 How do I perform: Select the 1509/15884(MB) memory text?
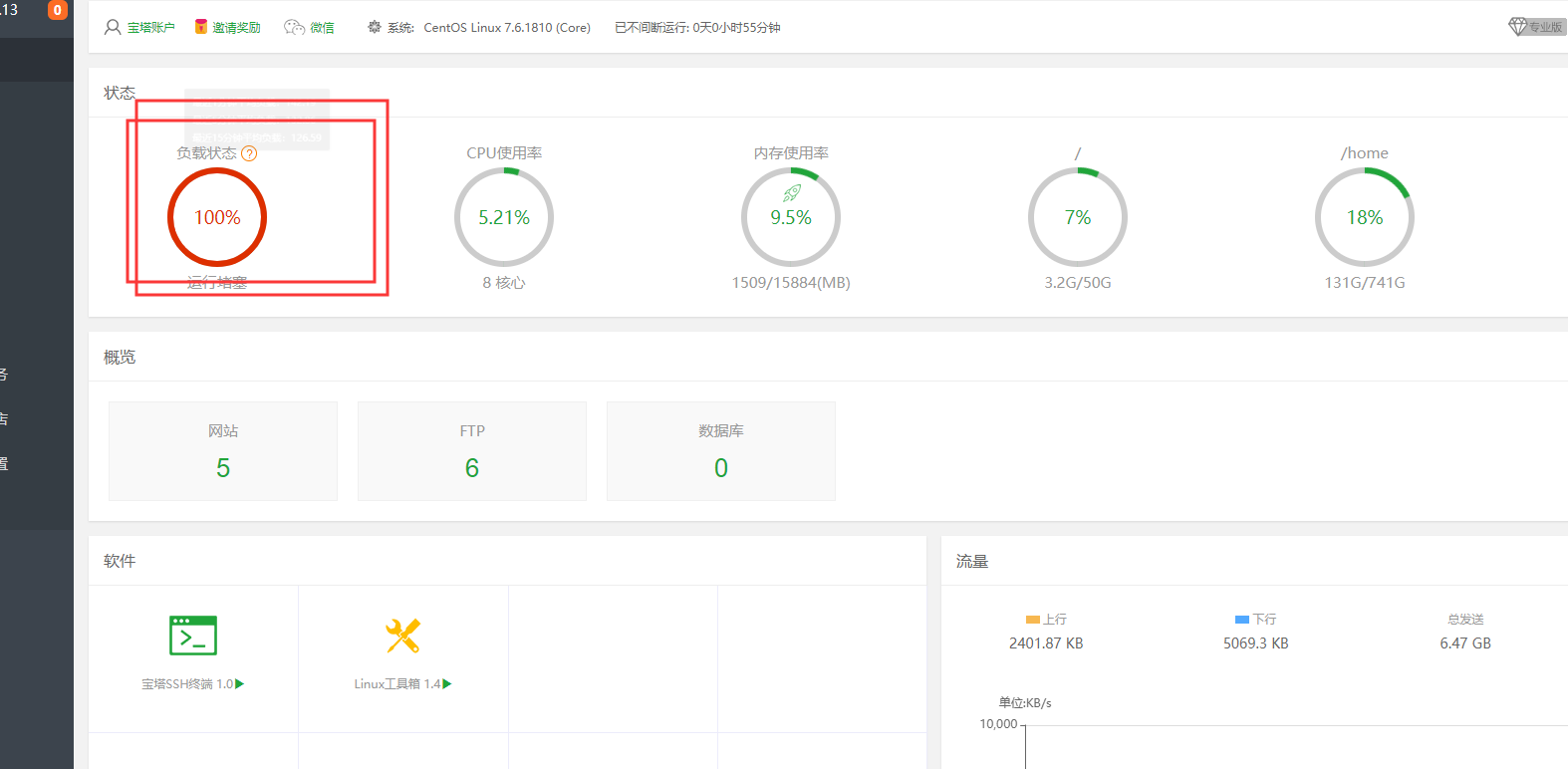pos(791,283)
